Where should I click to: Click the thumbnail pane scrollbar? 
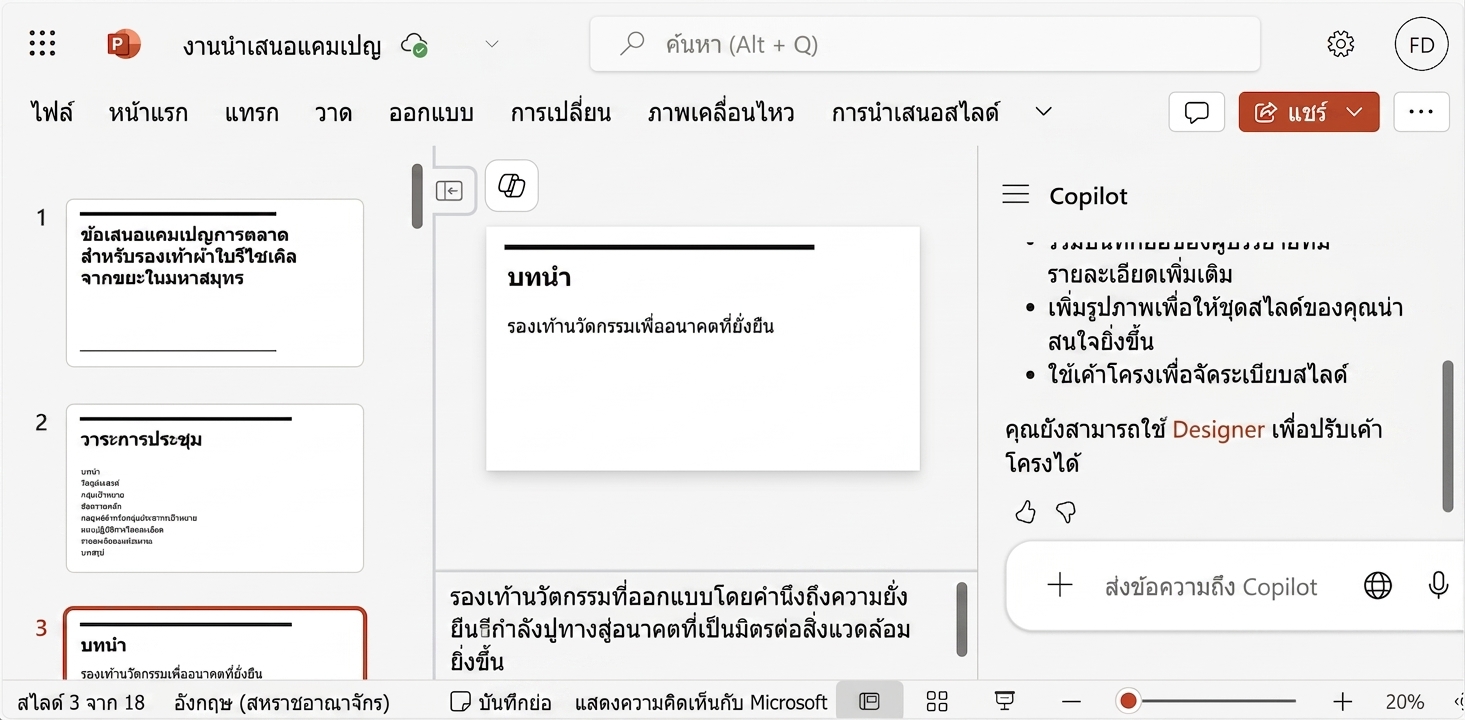[418, 197]
